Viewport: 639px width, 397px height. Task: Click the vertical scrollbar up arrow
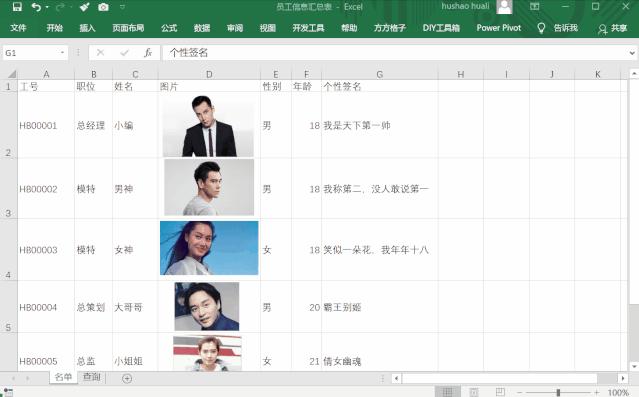634,74
